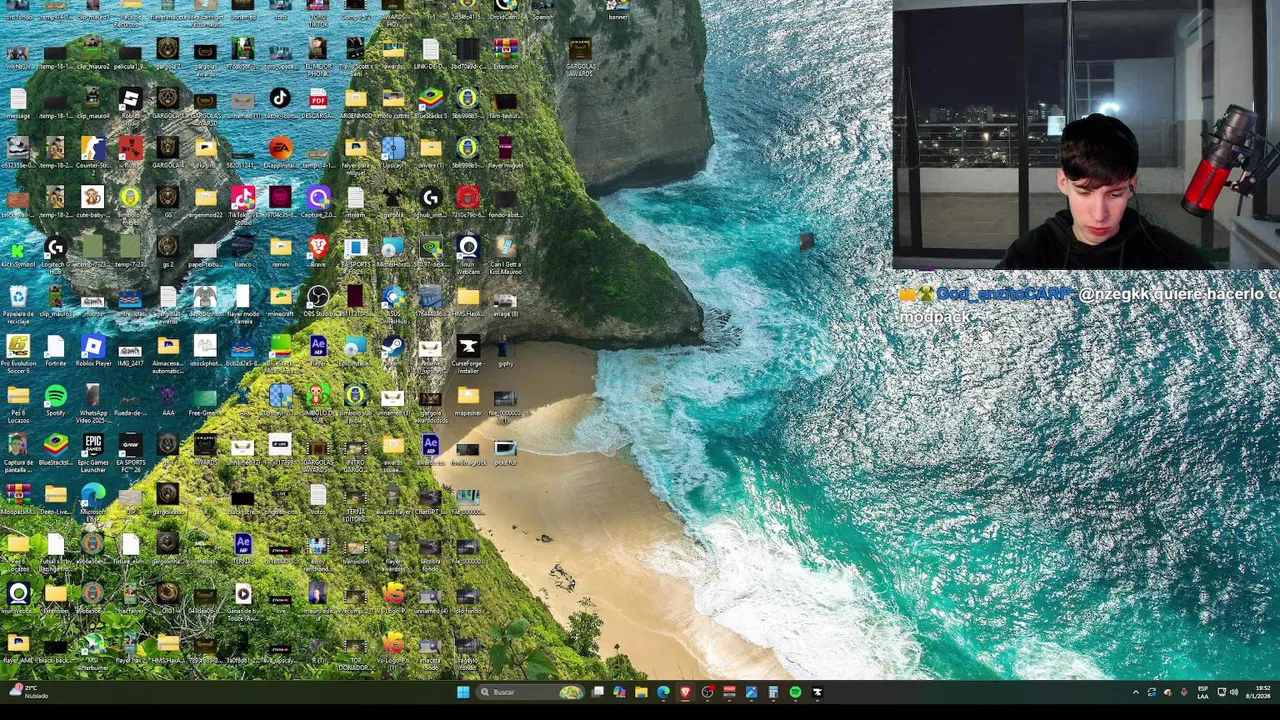
Task: Select the giphy file on the desktop
Action: coord(506,351)
